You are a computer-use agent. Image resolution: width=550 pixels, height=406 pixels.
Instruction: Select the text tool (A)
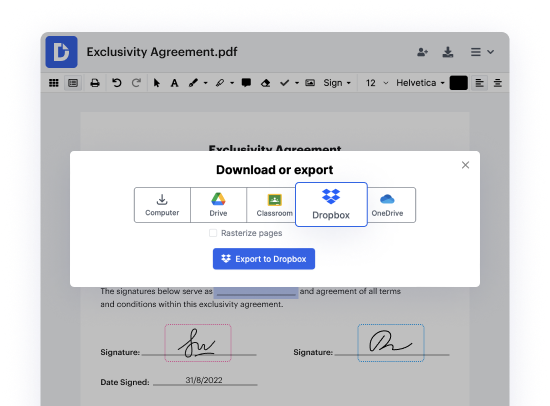coord(174,83)
